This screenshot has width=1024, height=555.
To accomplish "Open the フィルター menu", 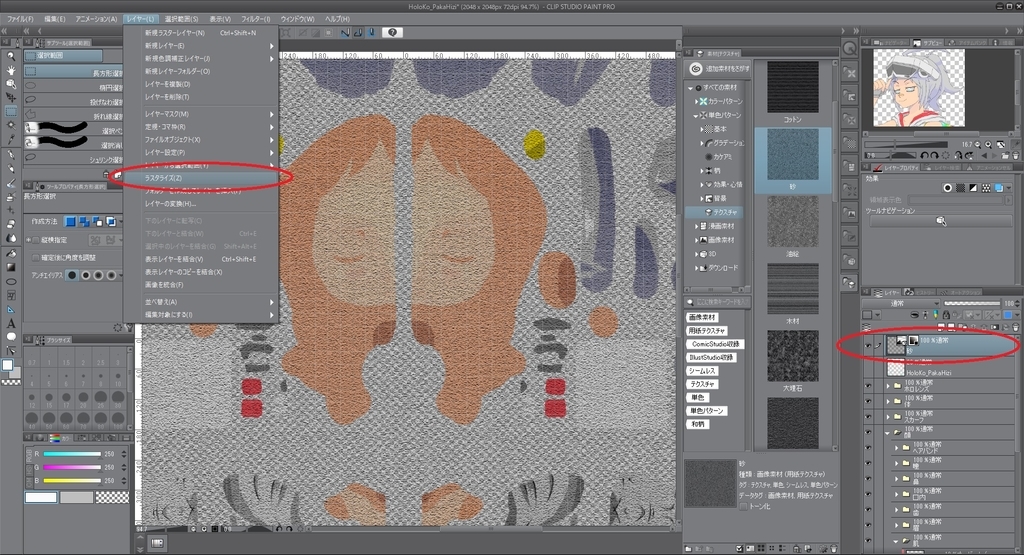I will [x=255, y=19].
